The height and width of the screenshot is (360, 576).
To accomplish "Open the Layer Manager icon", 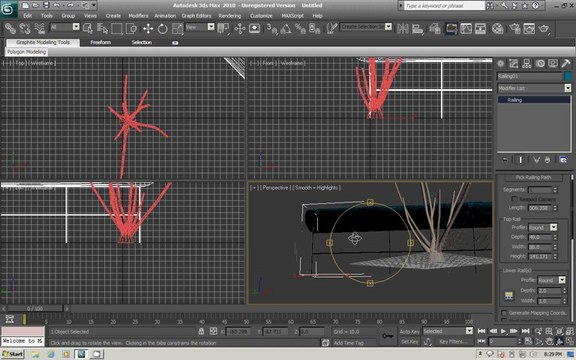I will (x=434, y=28).
